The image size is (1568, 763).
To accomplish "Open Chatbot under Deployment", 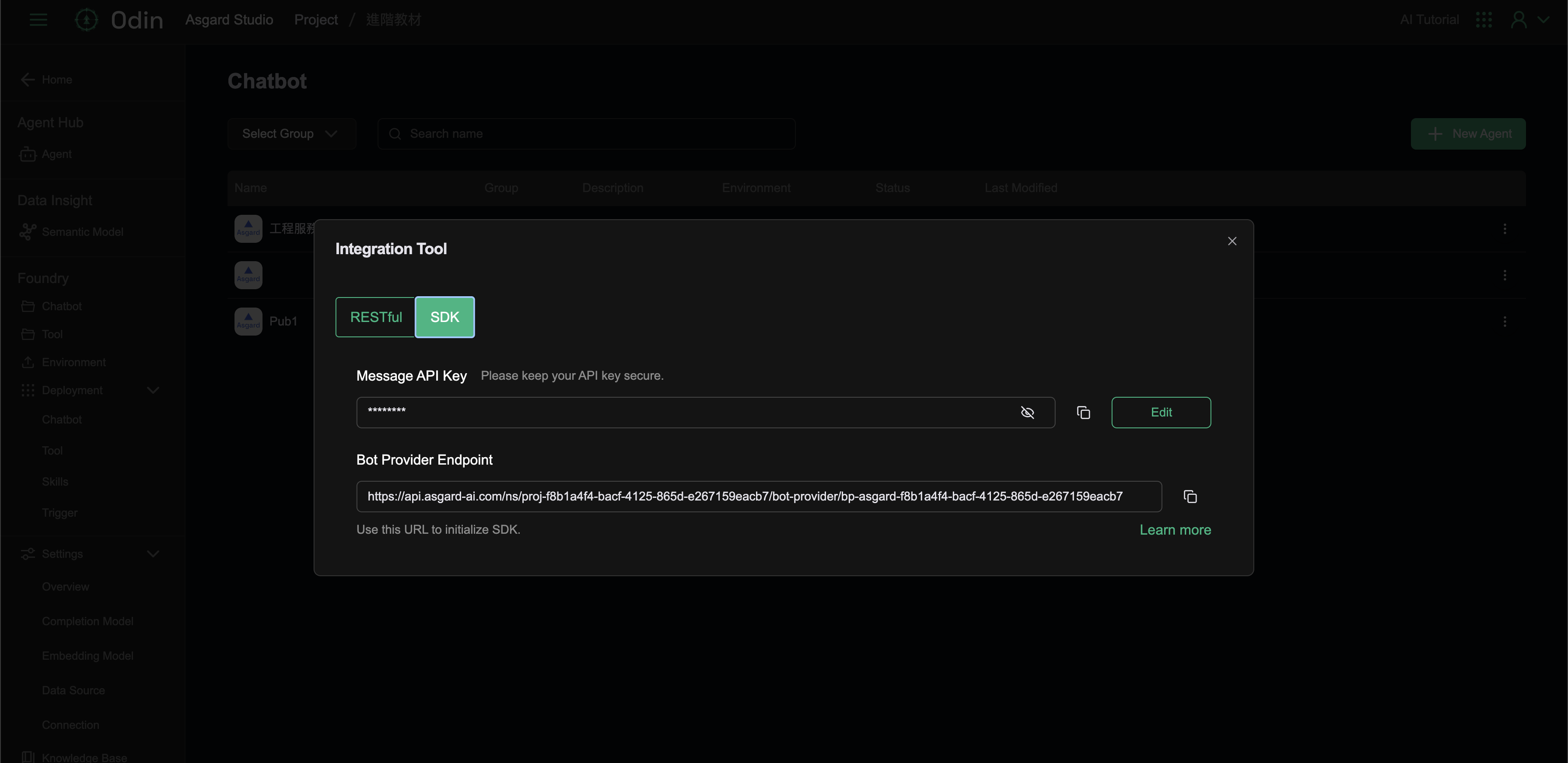I will pos(62,420).
